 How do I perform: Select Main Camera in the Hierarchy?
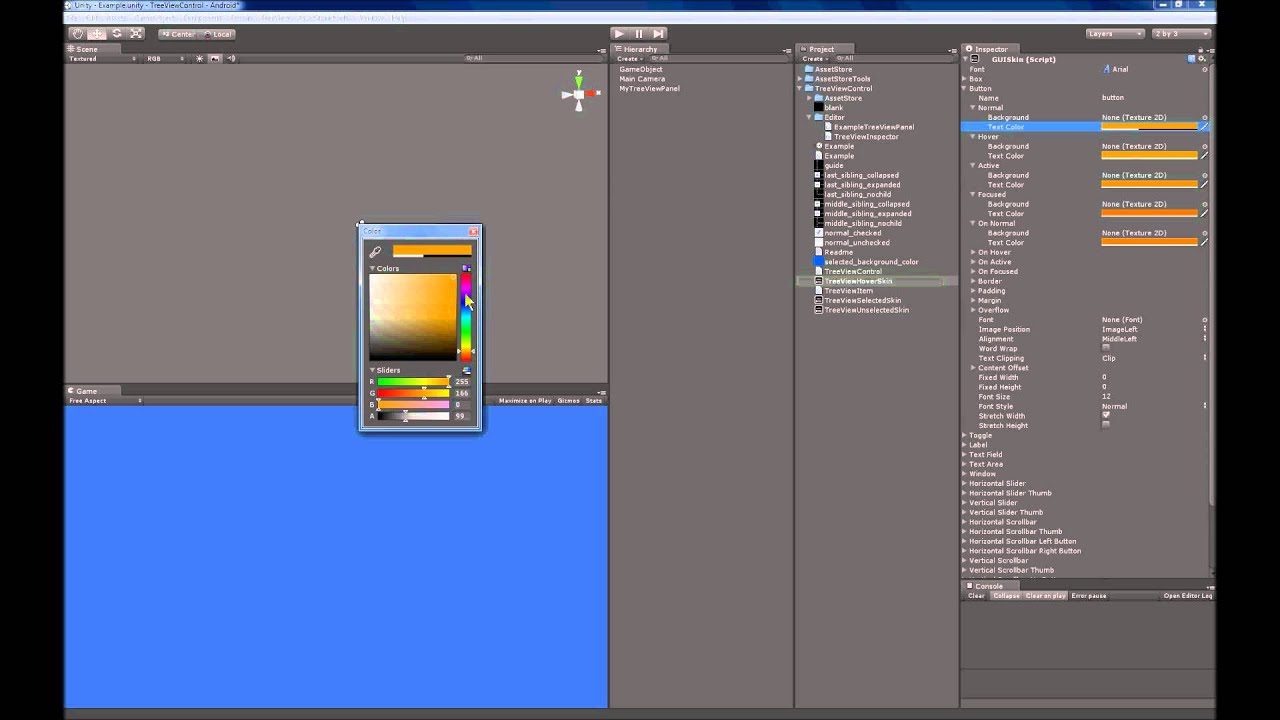[x=642, y=78]
